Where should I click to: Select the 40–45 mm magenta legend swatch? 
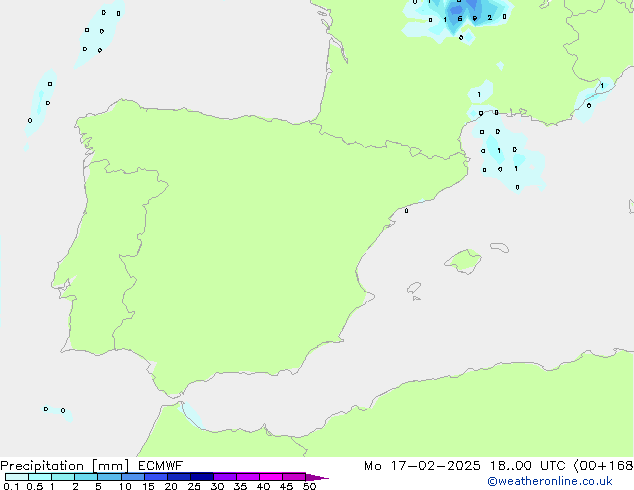click(271, 477)
